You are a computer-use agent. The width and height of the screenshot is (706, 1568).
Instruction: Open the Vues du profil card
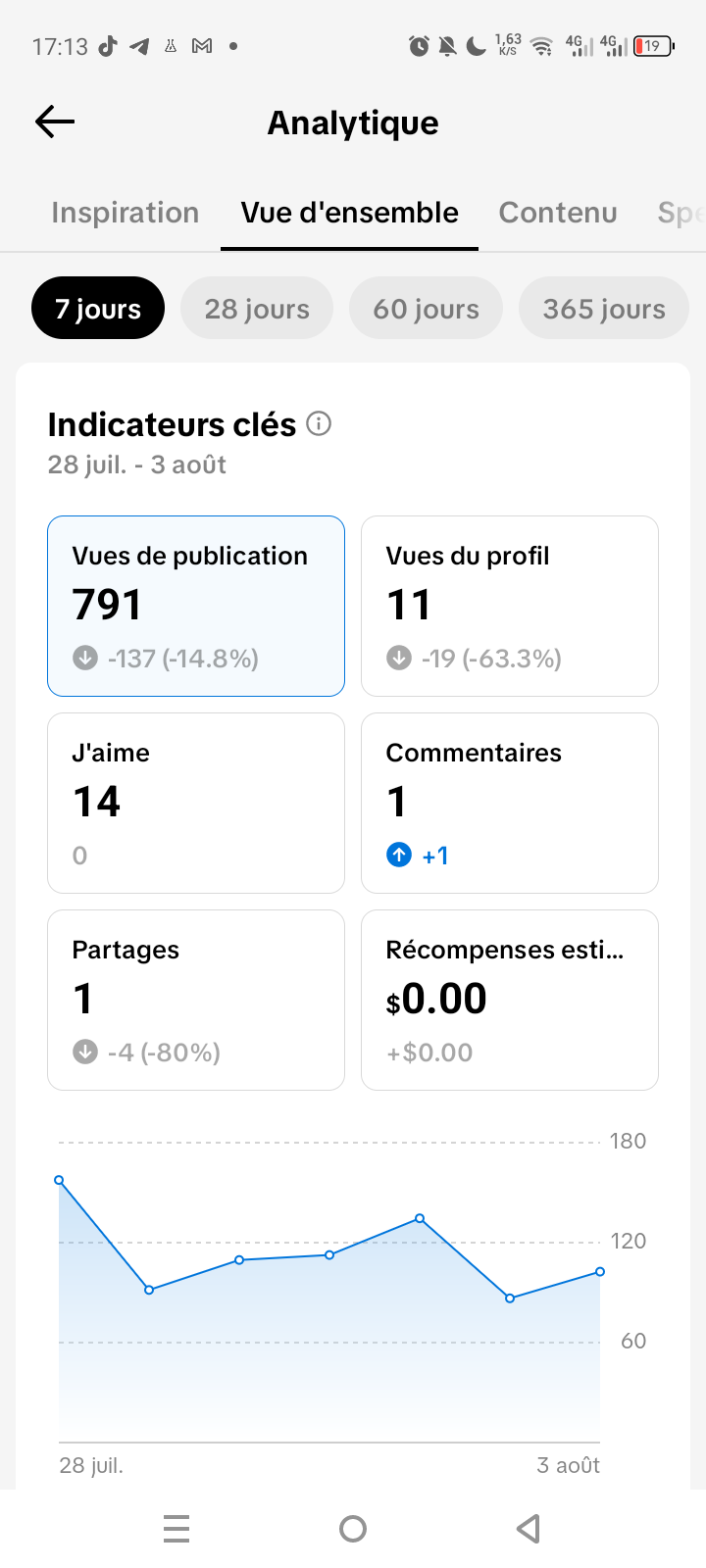coord(510,606)
